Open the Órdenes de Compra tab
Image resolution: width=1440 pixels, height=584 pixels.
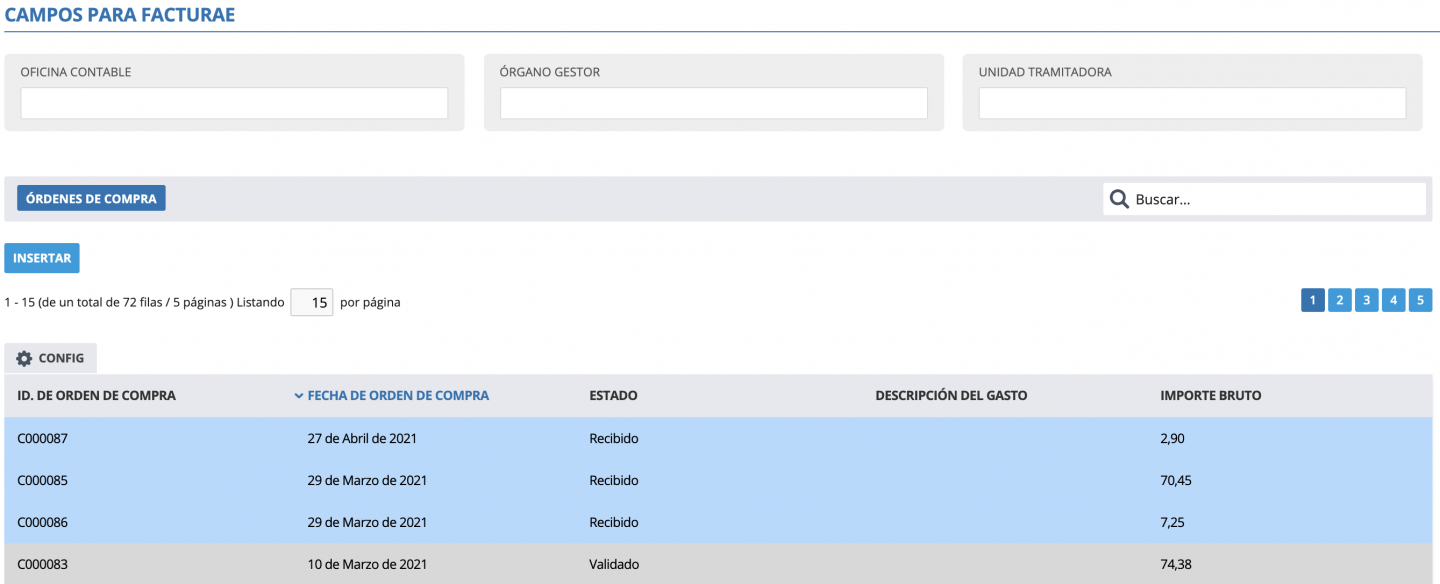tap(91, 199)
